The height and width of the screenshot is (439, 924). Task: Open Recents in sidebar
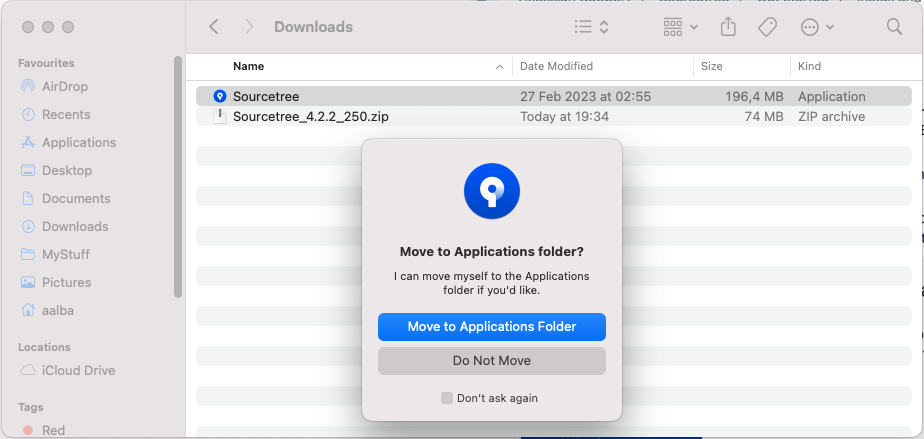pos(66,114)
